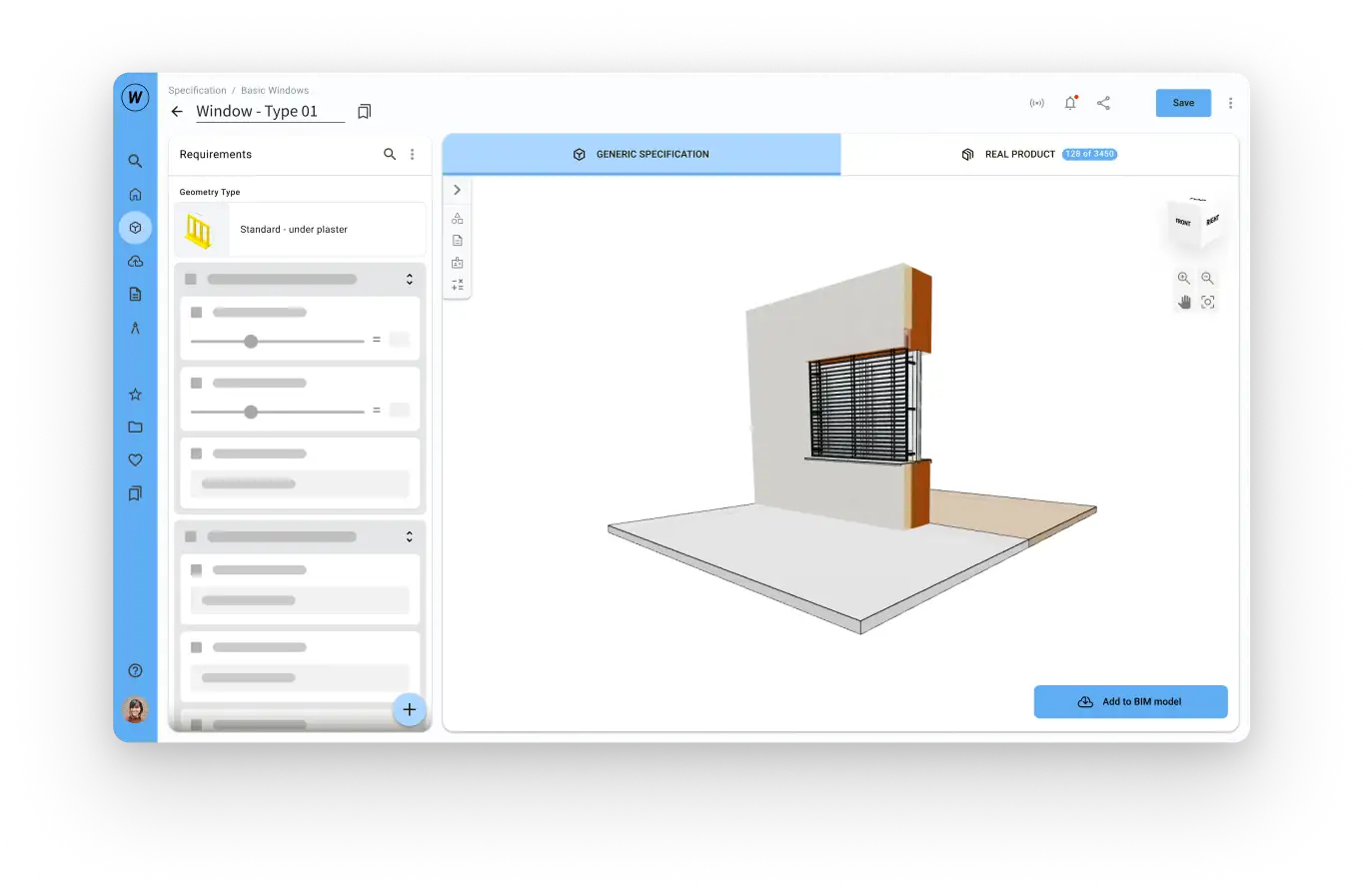The width and height of the screenshot is (1363, 896).
Task: Click the search icon in the left sidebar
Action: click(x=135, y=161)
